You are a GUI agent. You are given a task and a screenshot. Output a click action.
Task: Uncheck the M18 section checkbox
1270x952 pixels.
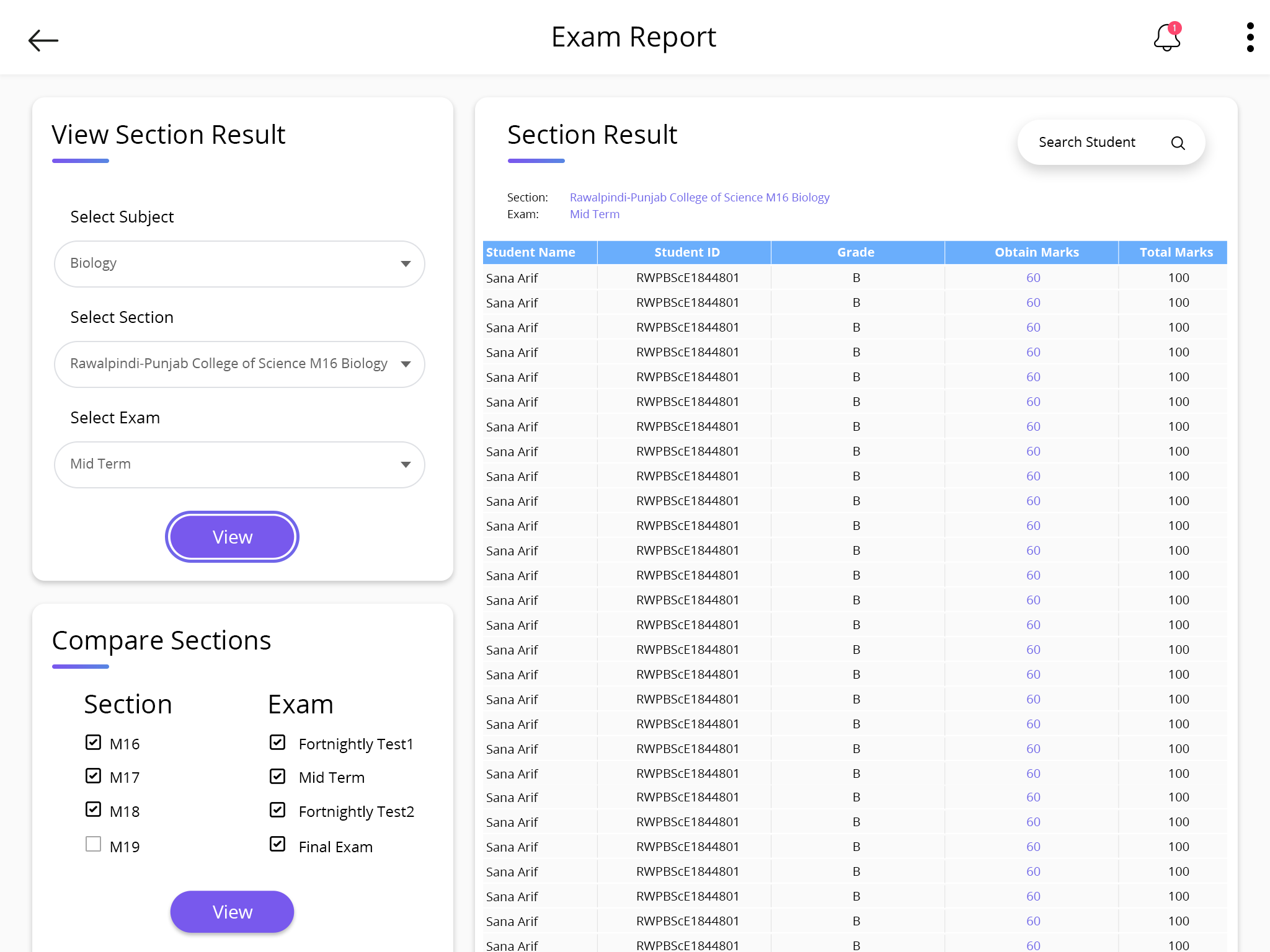[x=94, y=810]
